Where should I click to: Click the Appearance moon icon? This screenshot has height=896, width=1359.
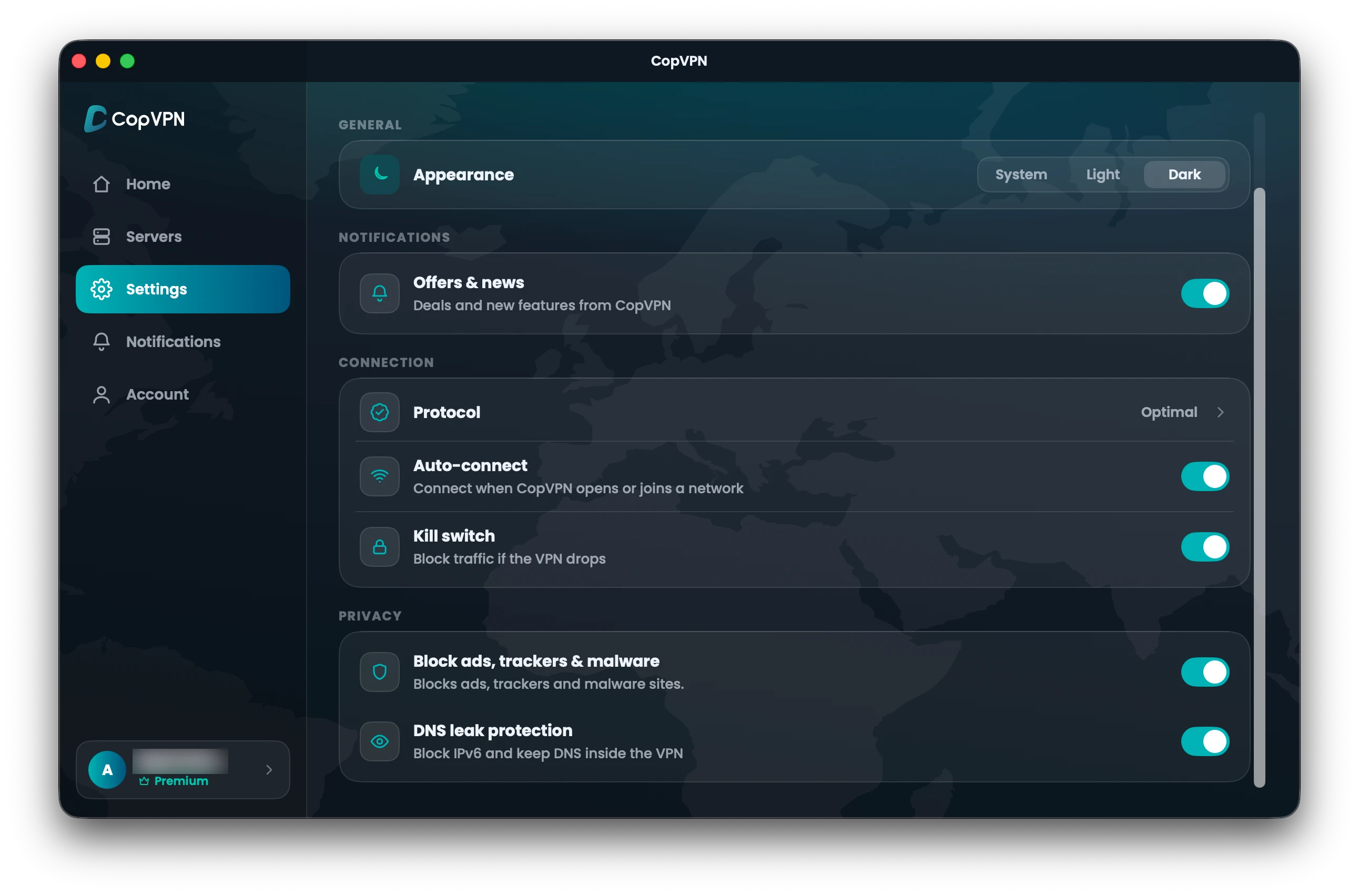[x=380, y=174]
